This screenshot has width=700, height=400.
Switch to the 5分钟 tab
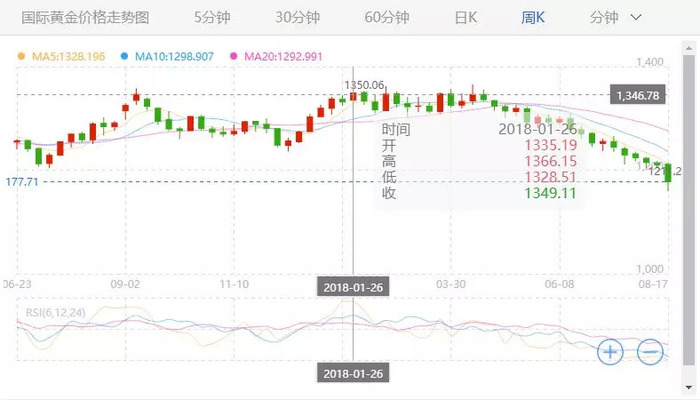click(212, 17)
